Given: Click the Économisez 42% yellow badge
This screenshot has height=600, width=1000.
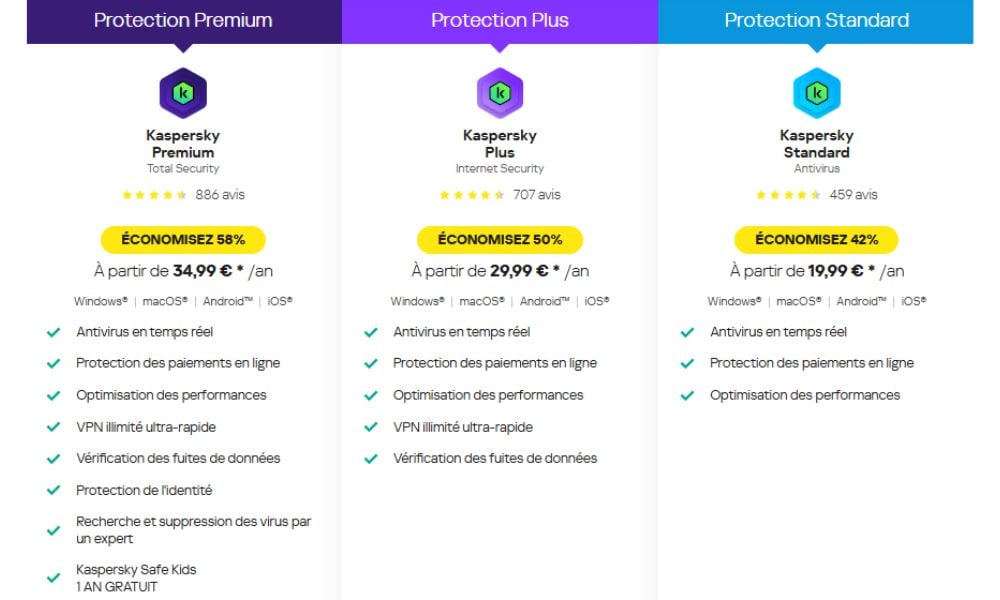Looking at the screenshot, I should [816, 240].
